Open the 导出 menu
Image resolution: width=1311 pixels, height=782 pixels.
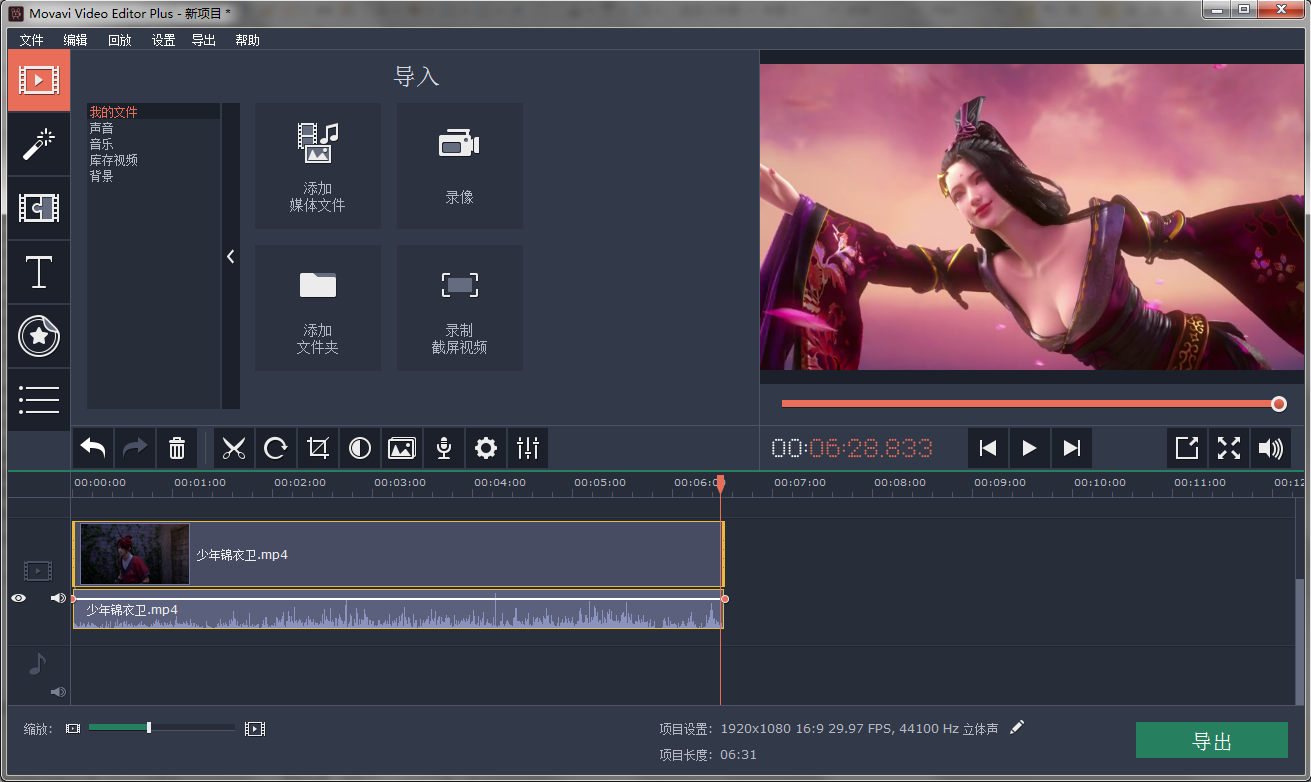(203, 40)
